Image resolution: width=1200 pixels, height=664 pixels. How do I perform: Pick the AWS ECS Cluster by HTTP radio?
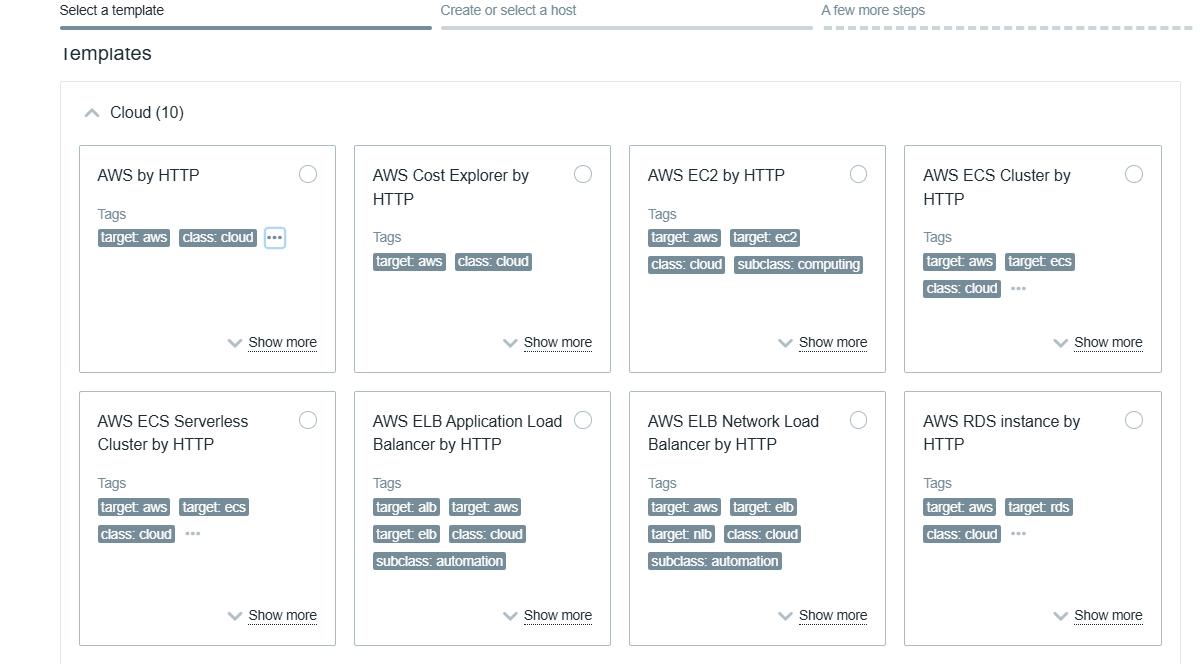(1134, 174)
